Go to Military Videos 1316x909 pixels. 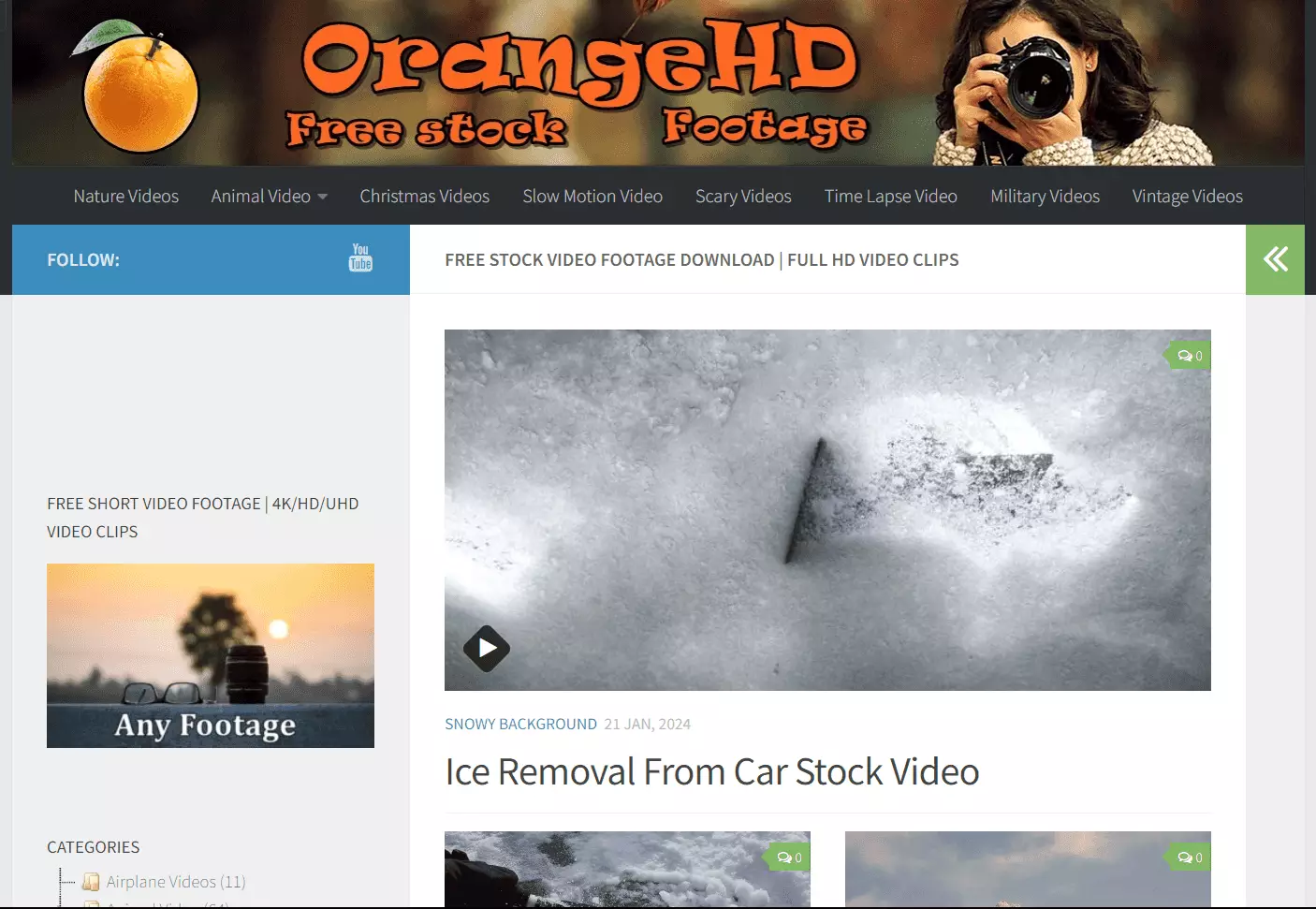pyautogui.click(x=1045, y=197)
